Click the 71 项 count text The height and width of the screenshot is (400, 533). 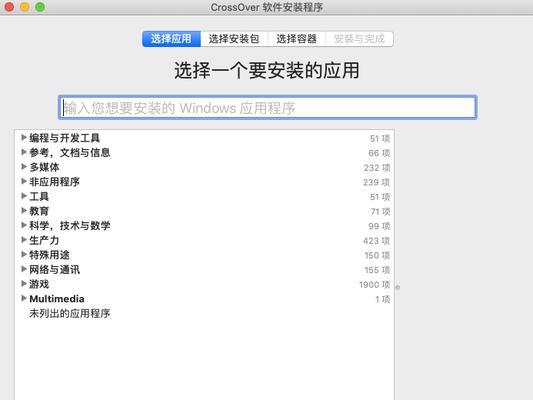(380, 211)
